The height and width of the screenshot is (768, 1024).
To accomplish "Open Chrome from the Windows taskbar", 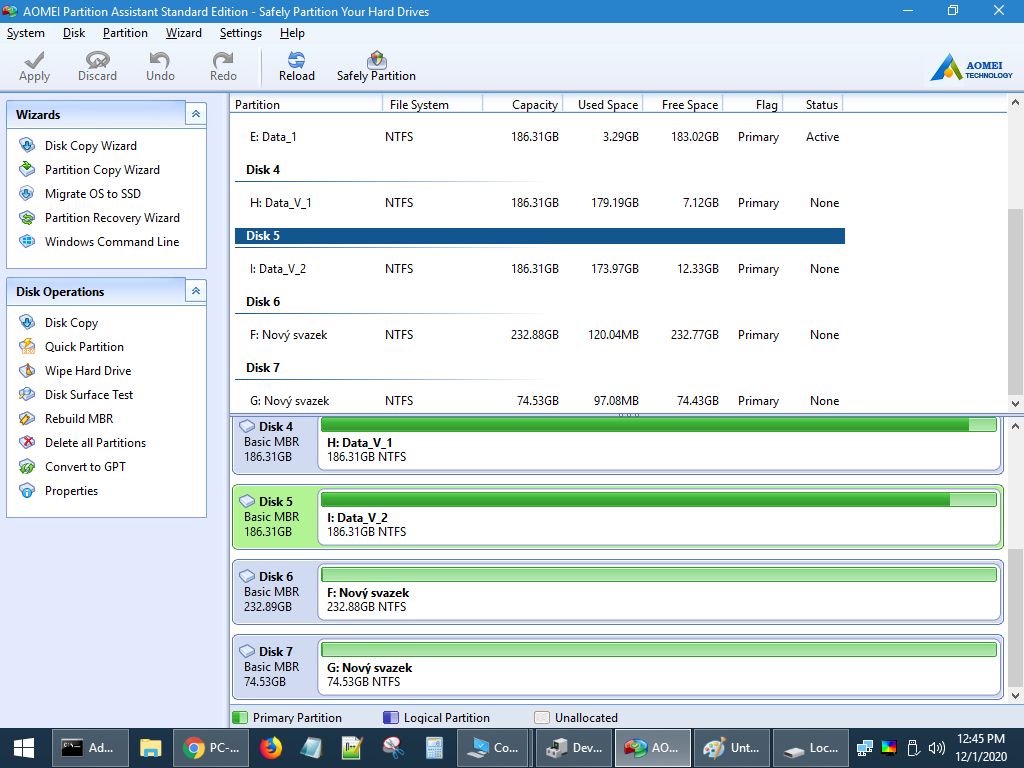I will click(x=211, y=747).
